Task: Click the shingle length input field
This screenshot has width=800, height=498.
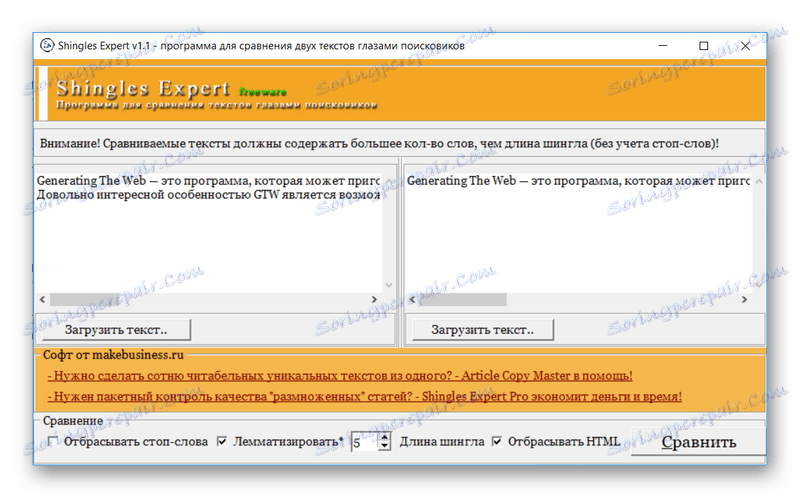Action: [365, 442]
